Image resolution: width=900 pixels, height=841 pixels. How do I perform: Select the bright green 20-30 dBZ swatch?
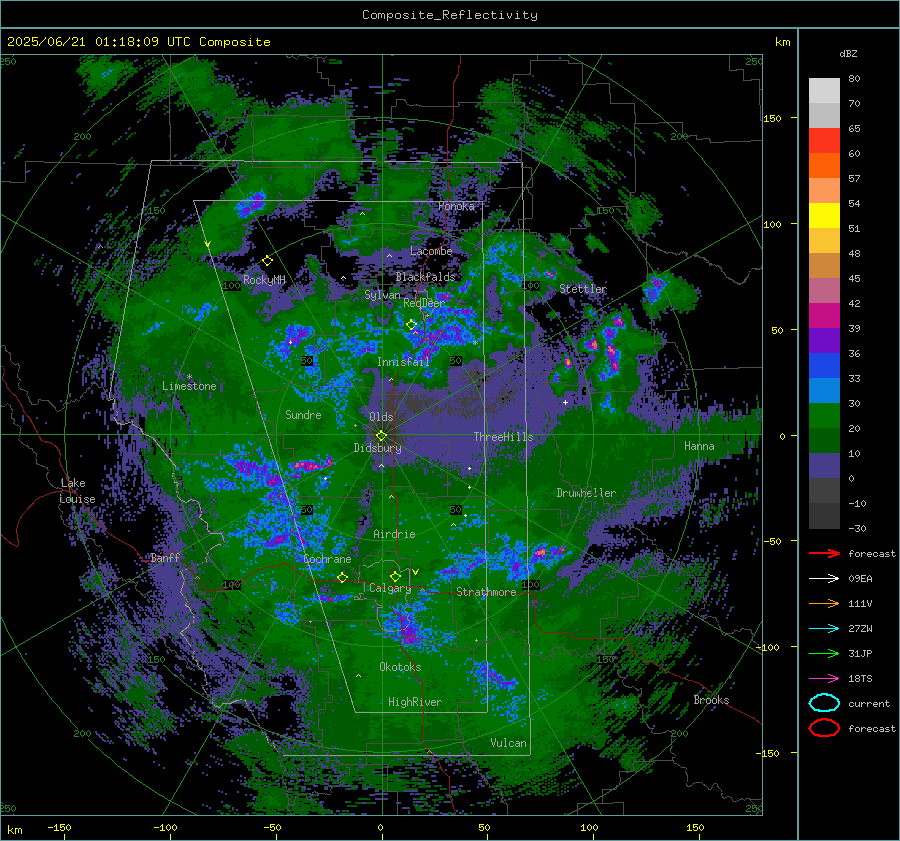[824, 416]
